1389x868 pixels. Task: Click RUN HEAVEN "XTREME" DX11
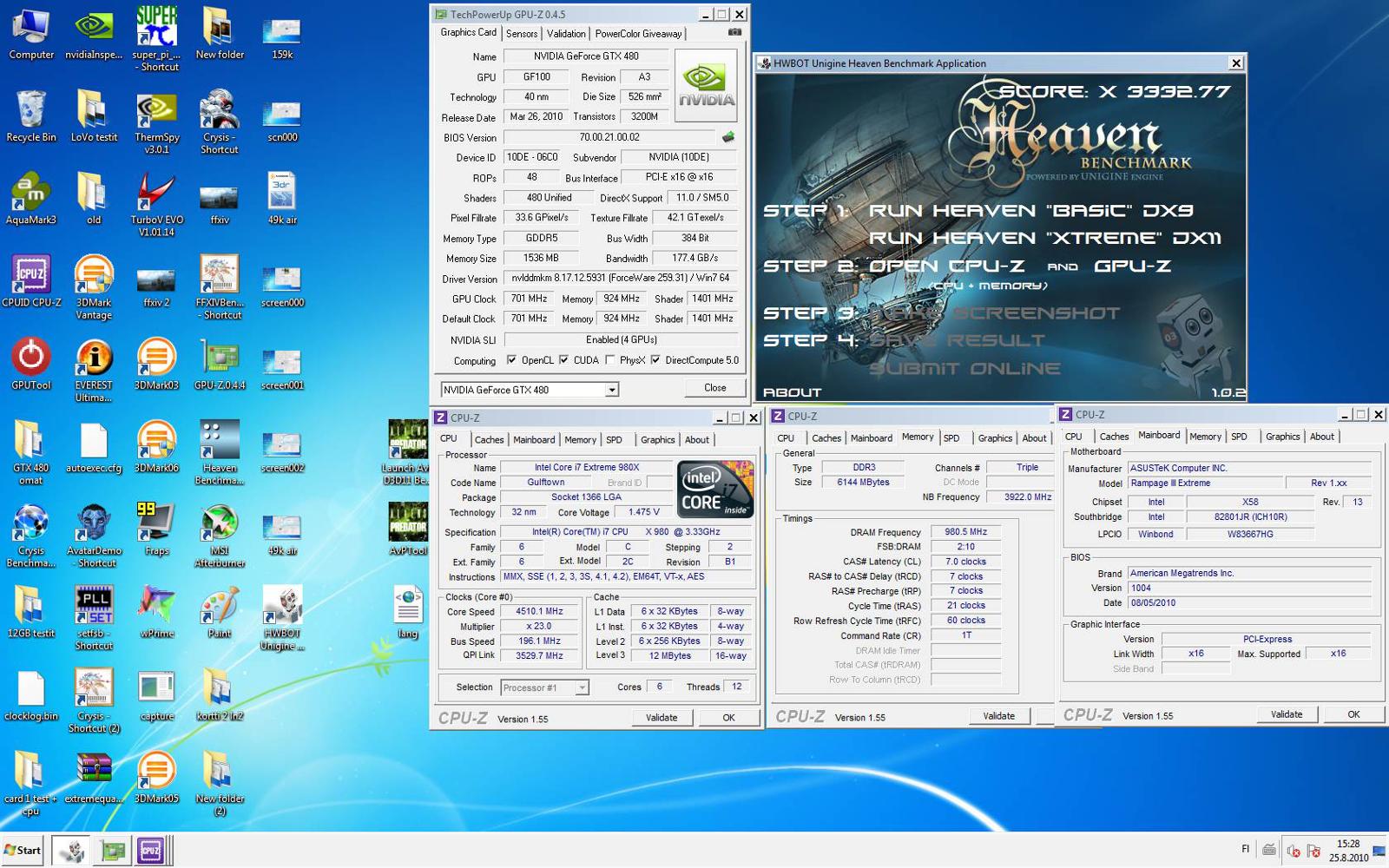click(x=1045, y=238)
